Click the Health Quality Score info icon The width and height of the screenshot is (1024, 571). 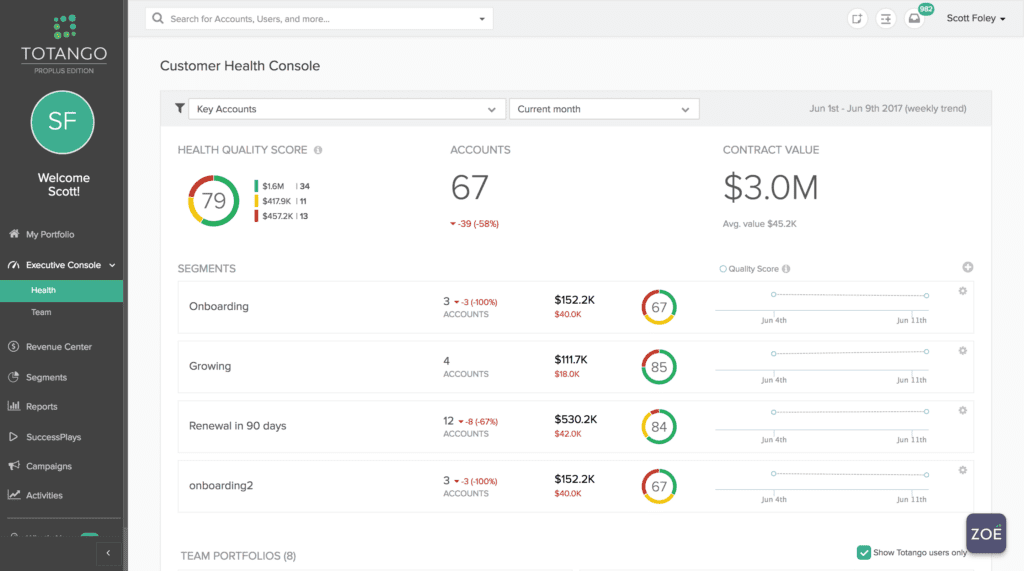coord(318,150)
